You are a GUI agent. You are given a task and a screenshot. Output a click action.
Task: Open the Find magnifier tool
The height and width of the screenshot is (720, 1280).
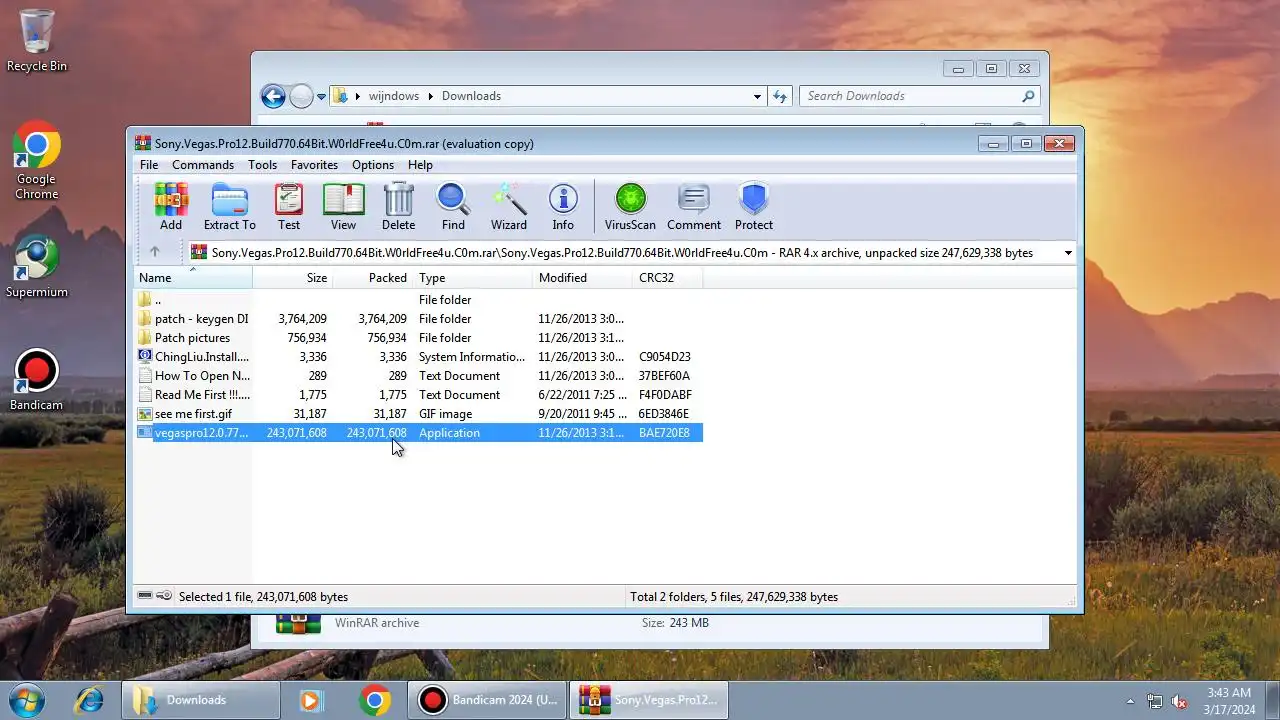pos(453,207)
